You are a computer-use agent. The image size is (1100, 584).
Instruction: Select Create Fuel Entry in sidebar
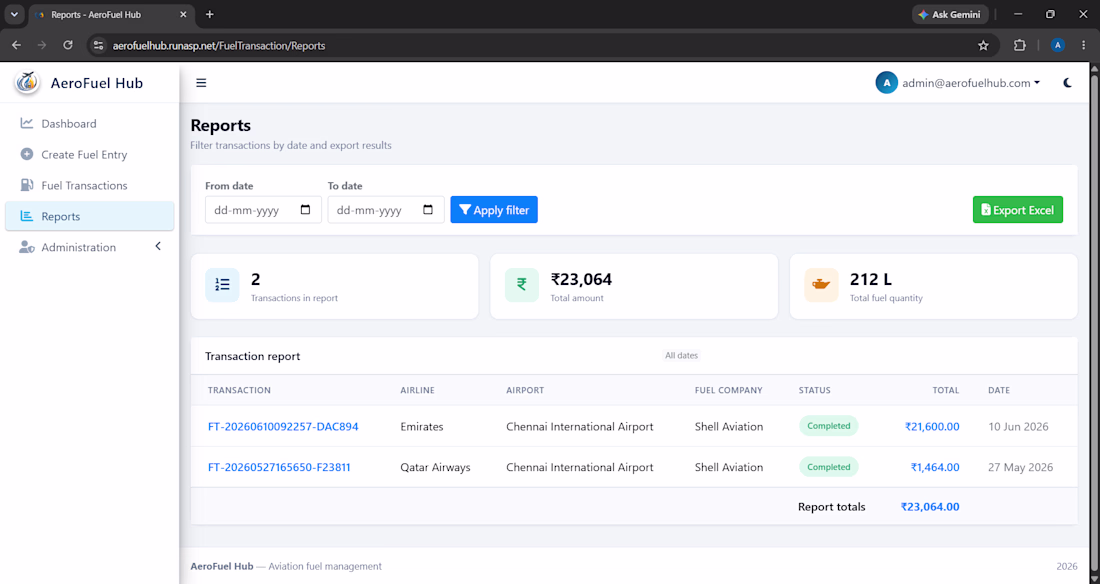[x=90, y=154]
